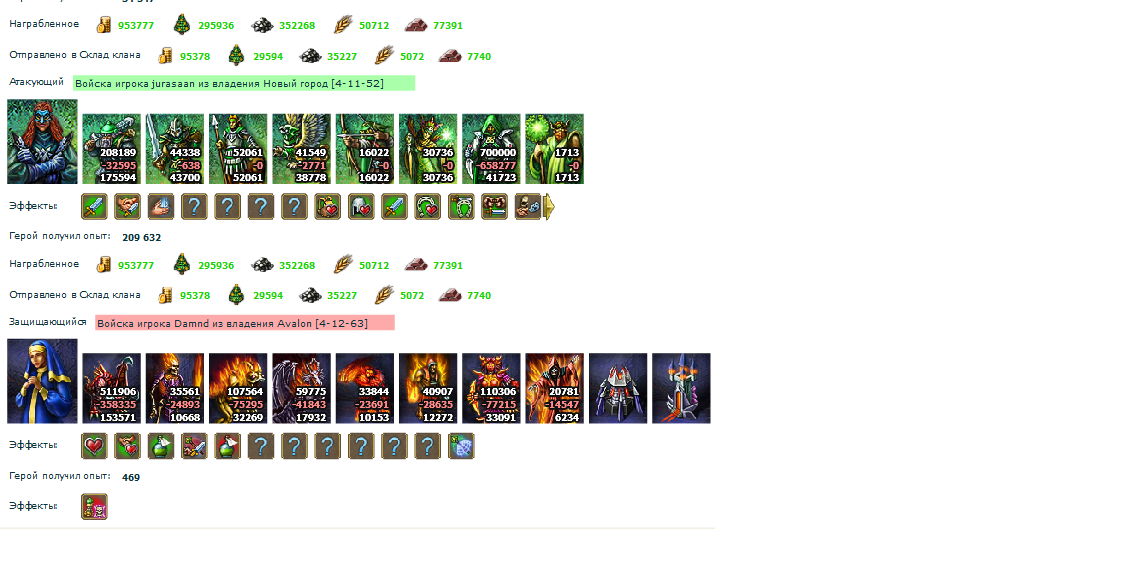
Task: Select the green potion effect on green background
Action: click(160, 446)
